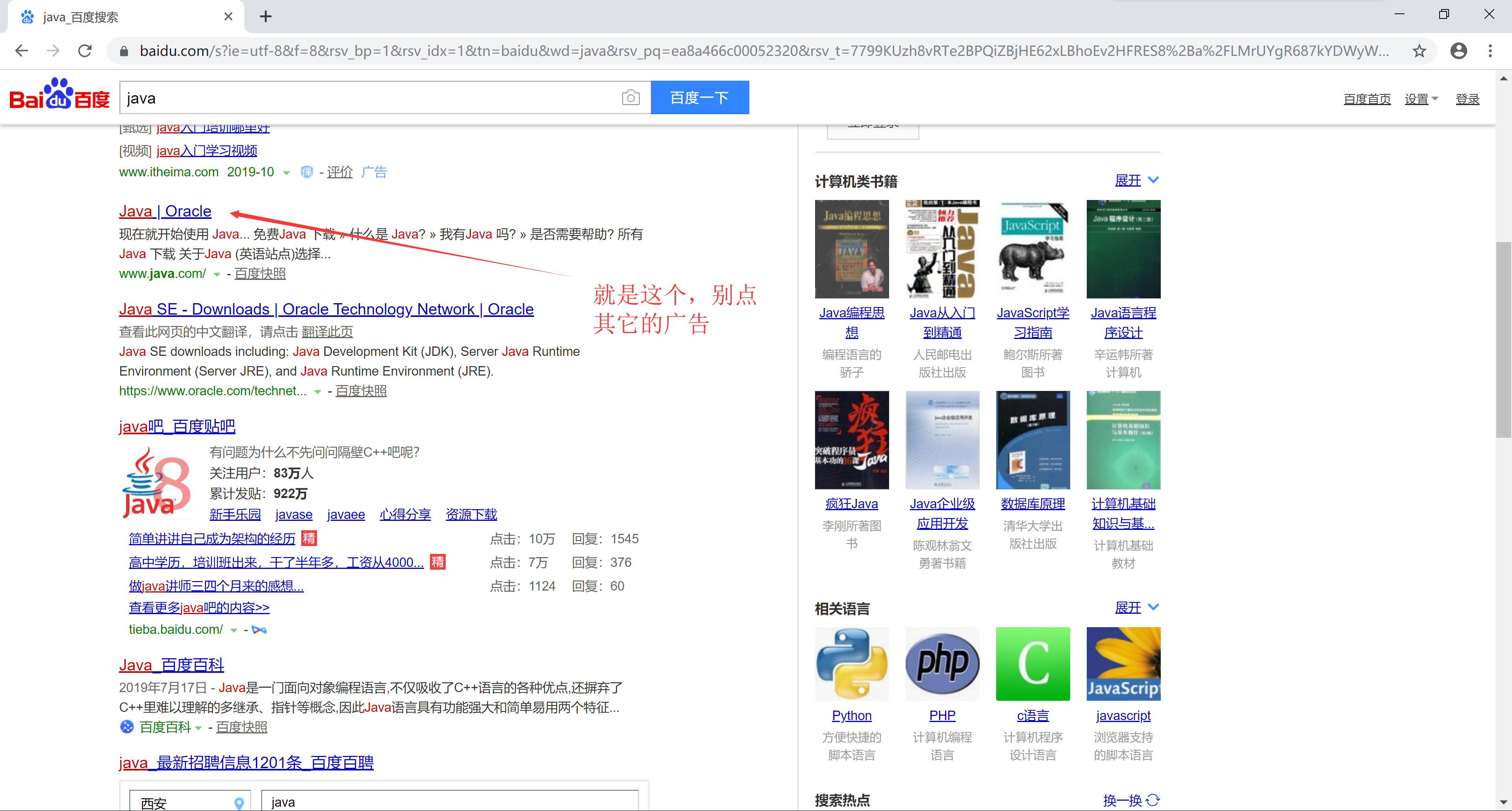The image size is (1512, 811).
Task: Click the browser back arrow
Action: 21,50
